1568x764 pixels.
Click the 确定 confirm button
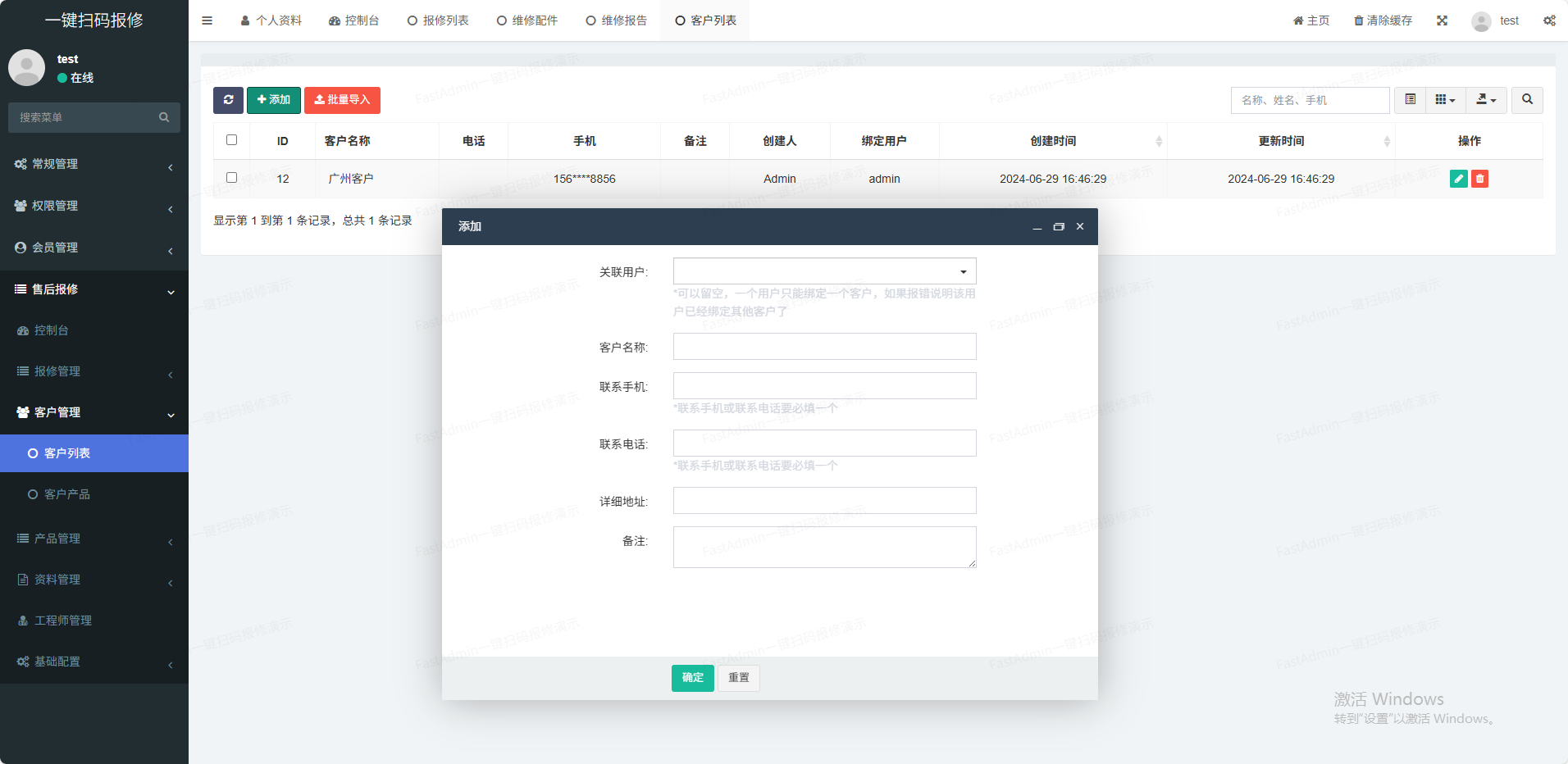click(692, 678)
